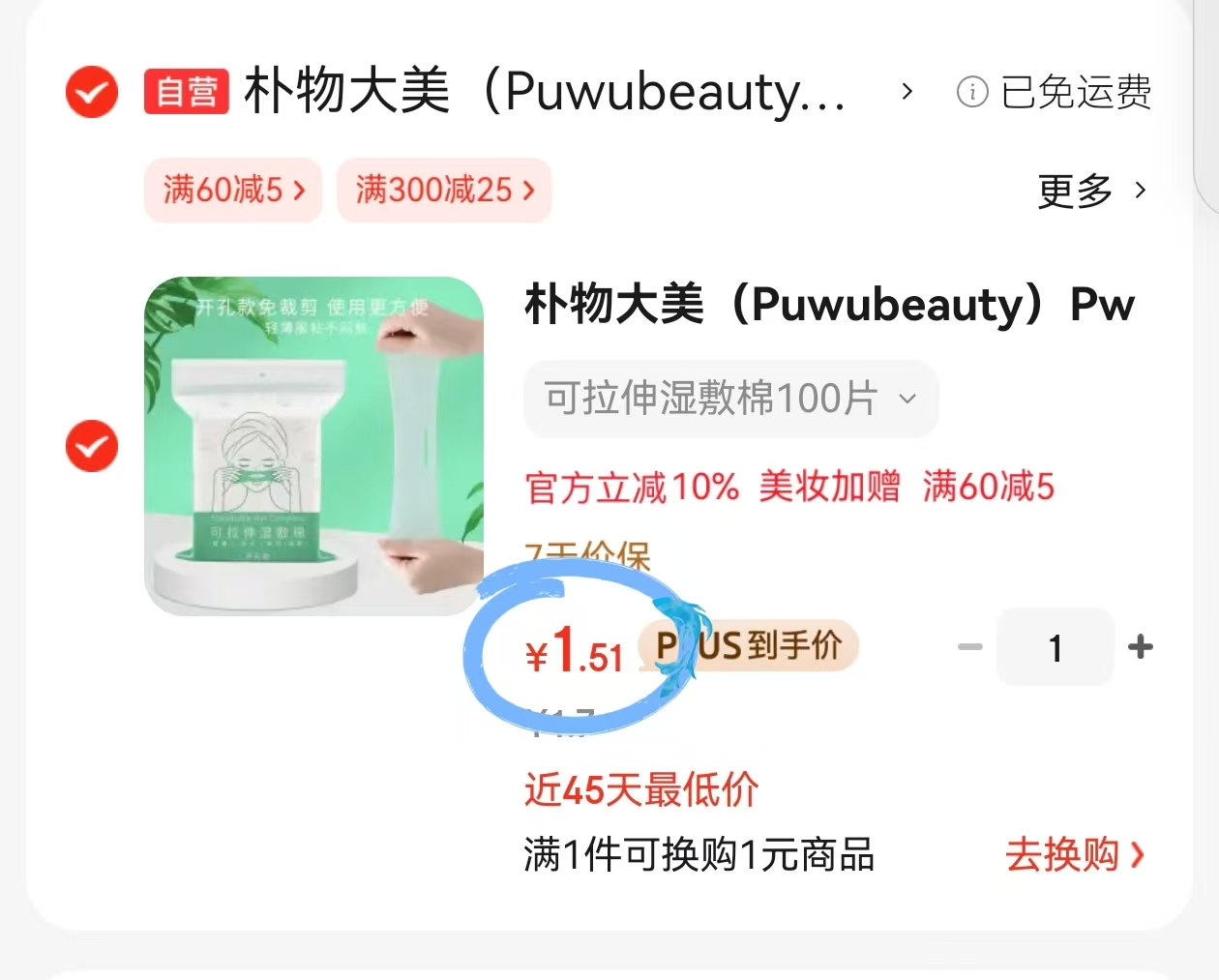Image resolution: width=1219 pixels, height=980 pixels.
Task: Open the 朴物大美 product title
Action: click(x=830, y=304)
